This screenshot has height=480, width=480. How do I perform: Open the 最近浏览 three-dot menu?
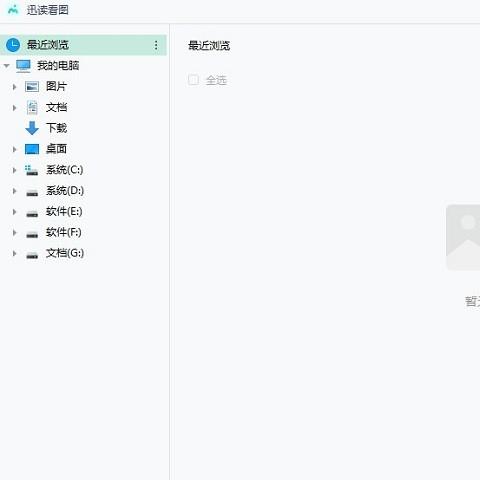[x=156, y=45]
